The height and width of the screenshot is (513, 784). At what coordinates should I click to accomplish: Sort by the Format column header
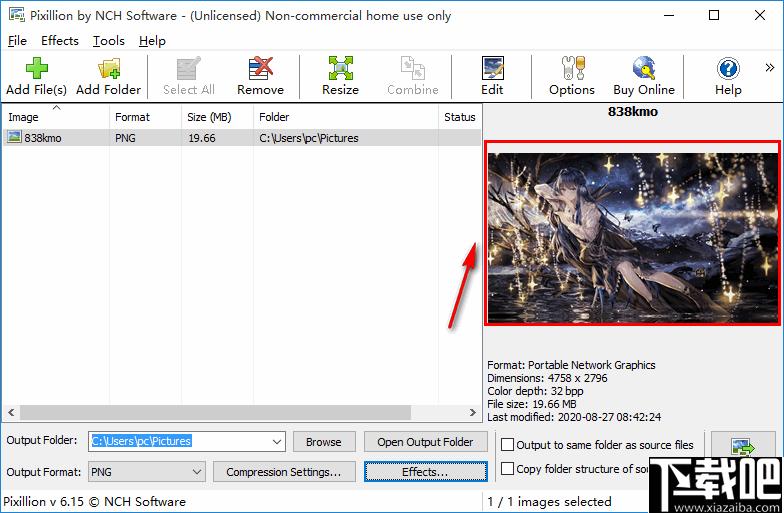pyautogui.click(x=145, y=117)
